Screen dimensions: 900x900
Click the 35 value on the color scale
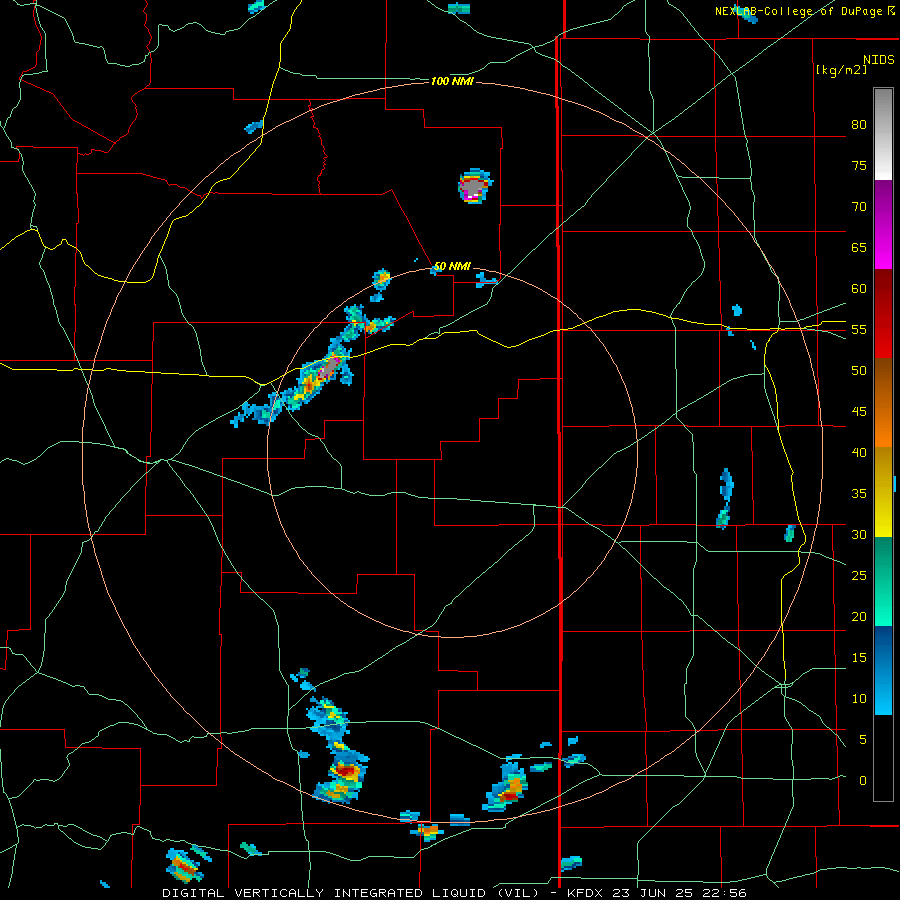pos(859,494)
